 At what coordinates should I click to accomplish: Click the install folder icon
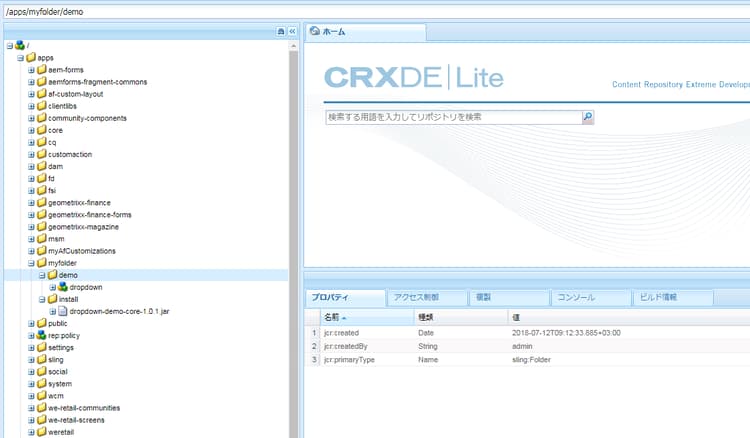click(52, 299)
